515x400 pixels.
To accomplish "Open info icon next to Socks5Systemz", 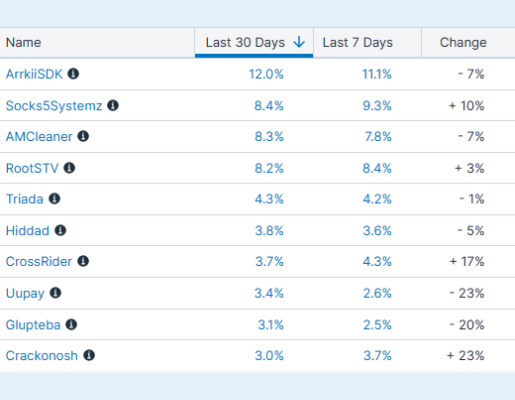I will [113, 105].
